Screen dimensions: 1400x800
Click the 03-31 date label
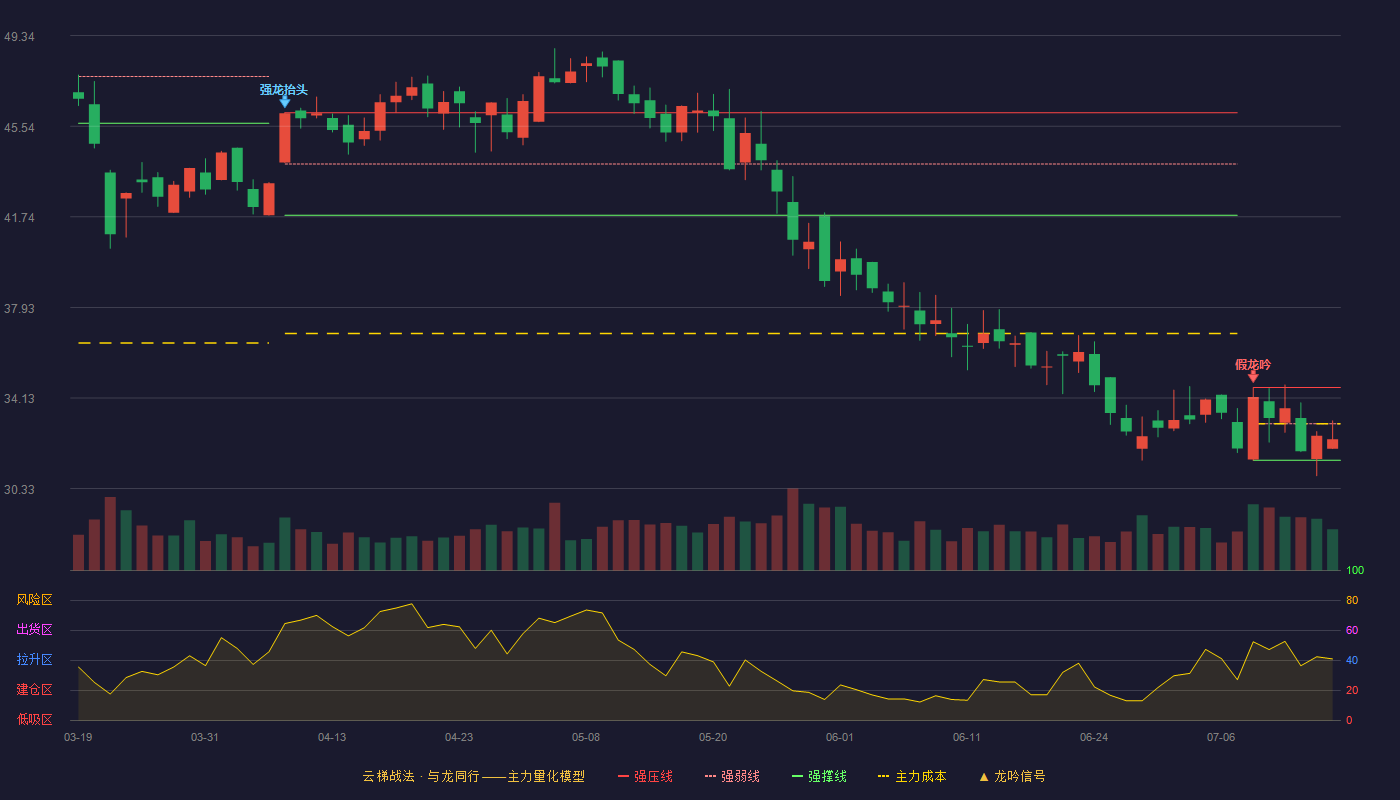pyautogui.click(x=205, y=737)
